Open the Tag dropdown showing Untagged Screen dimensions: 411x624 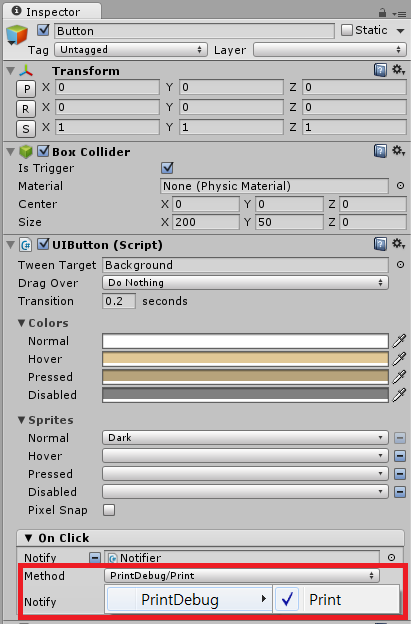click(131, 50)
